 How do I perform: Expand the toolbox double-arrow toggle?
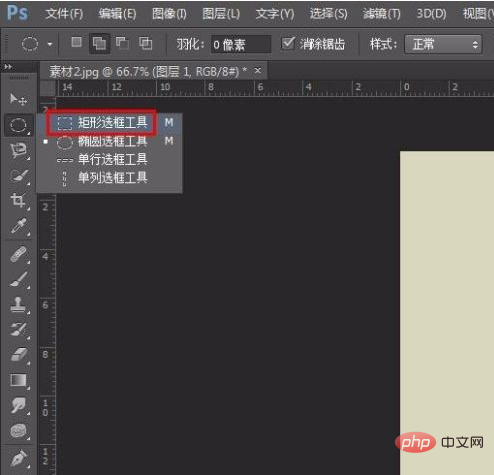click(8, 67)
